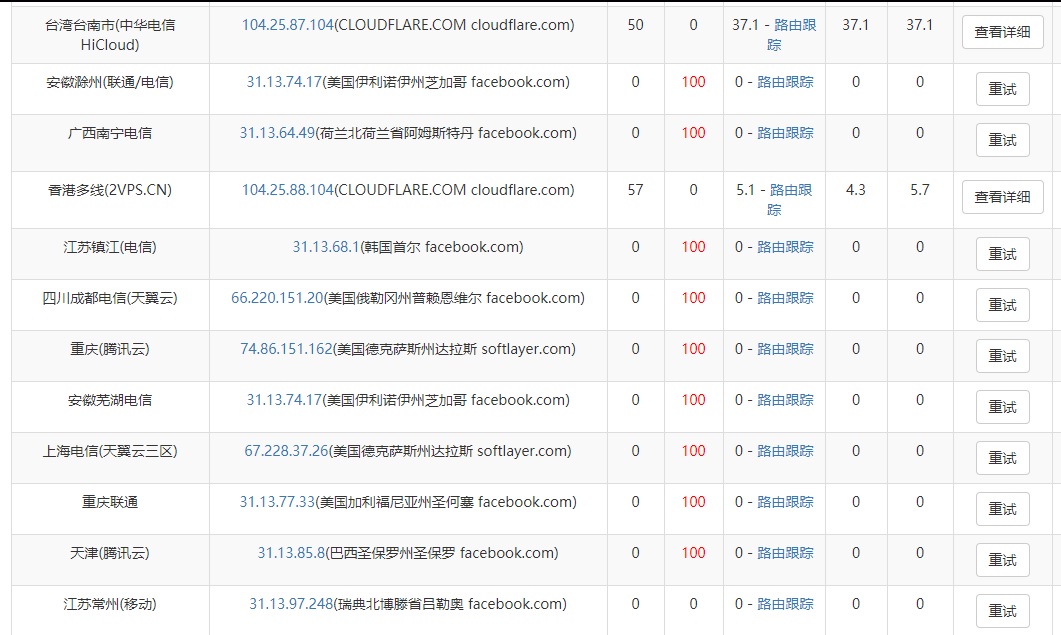The width and height of the screenshot is (1061, 635).
Task: Retry the 四川成都电信(天翼云) test
Action: (1002, 304)
